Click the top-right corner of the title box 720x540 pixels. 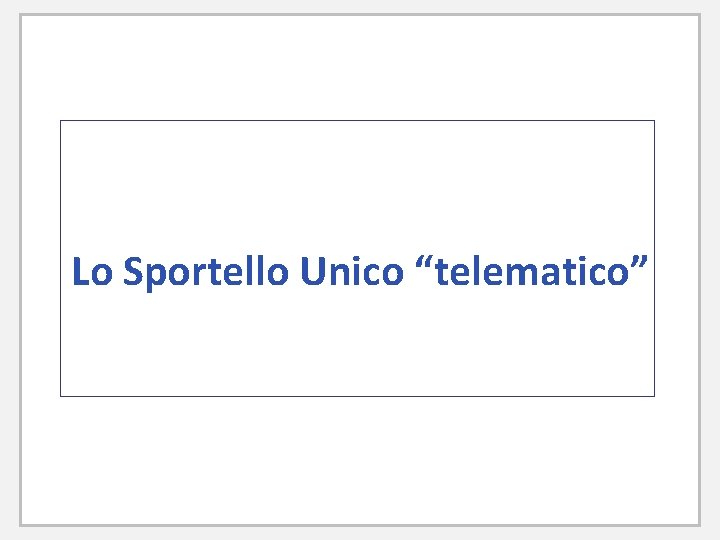[654, 121]
